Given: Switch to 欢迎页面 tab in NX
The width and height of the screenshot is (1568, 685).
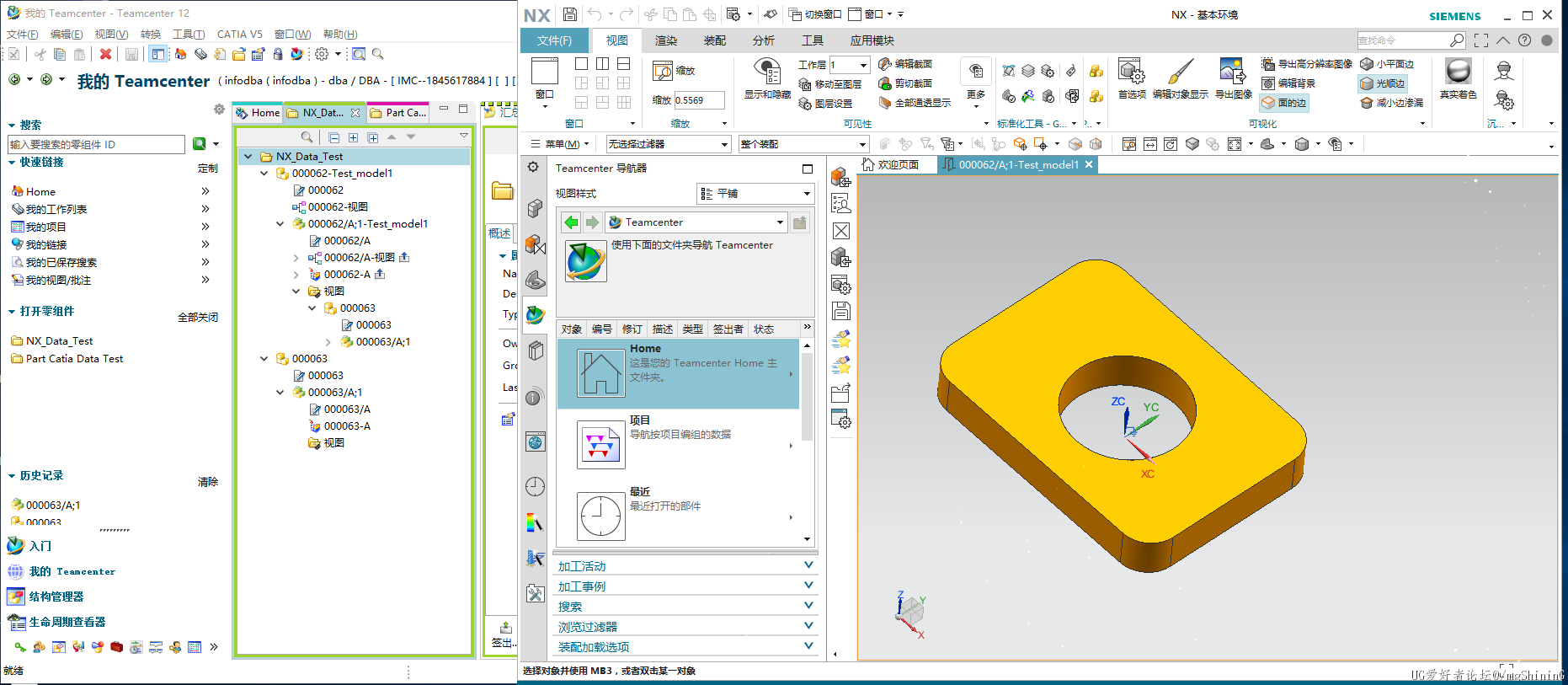Looking at the screenshot, I should [891, 164].
